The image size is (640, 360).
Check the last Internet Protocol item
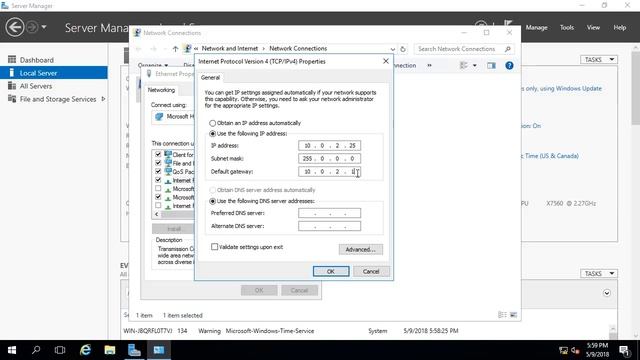coord(158,206)
